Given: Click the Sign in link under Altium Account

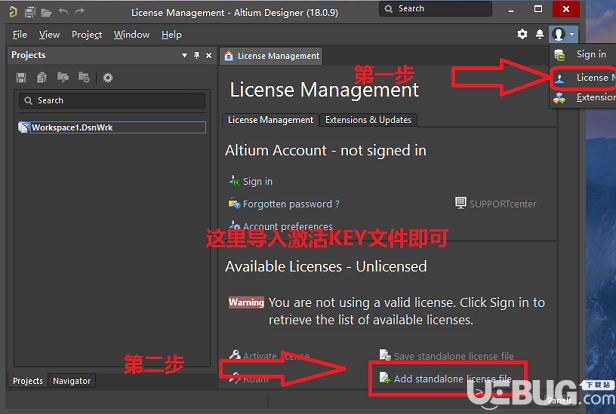Looking at the screenshot, I should pyautogui.click(x=257, y=181).
